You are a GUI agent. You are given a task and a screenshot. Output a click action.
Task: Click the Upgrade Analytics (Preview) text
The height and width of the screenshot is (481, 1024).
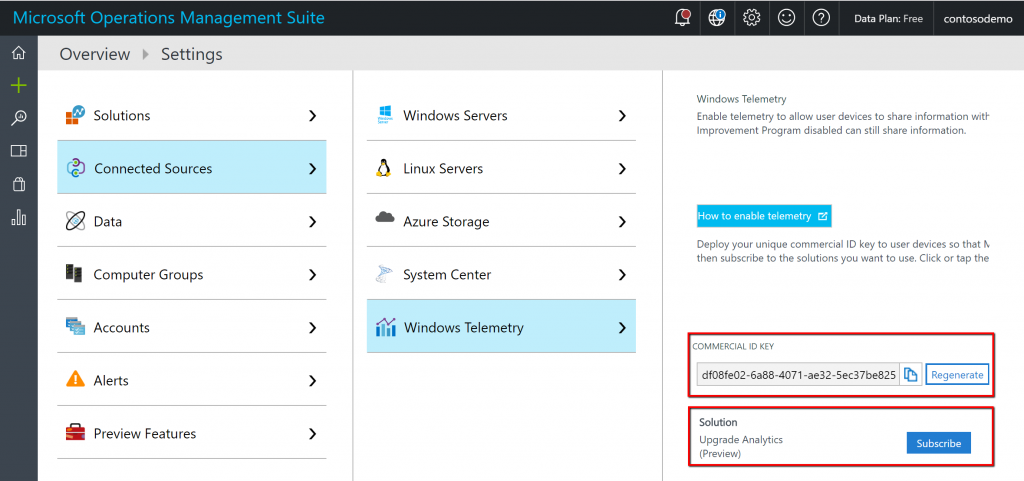pyautogui.click(x=741, y=446)
